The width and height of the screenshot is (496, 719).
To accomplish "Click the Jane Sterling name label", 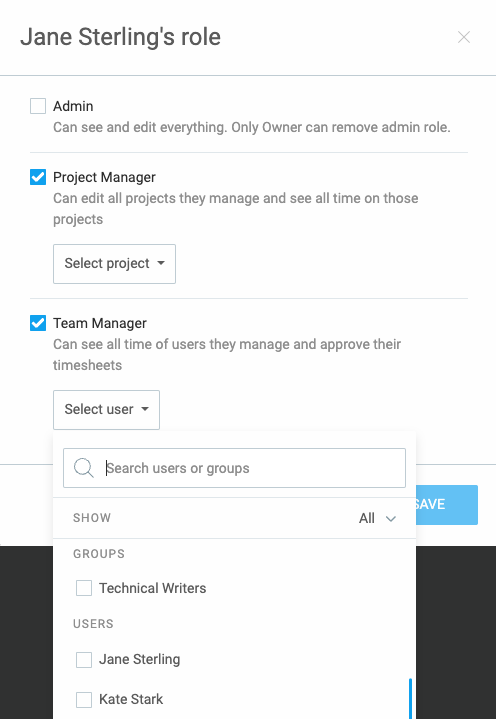I will tap(140, 659).
